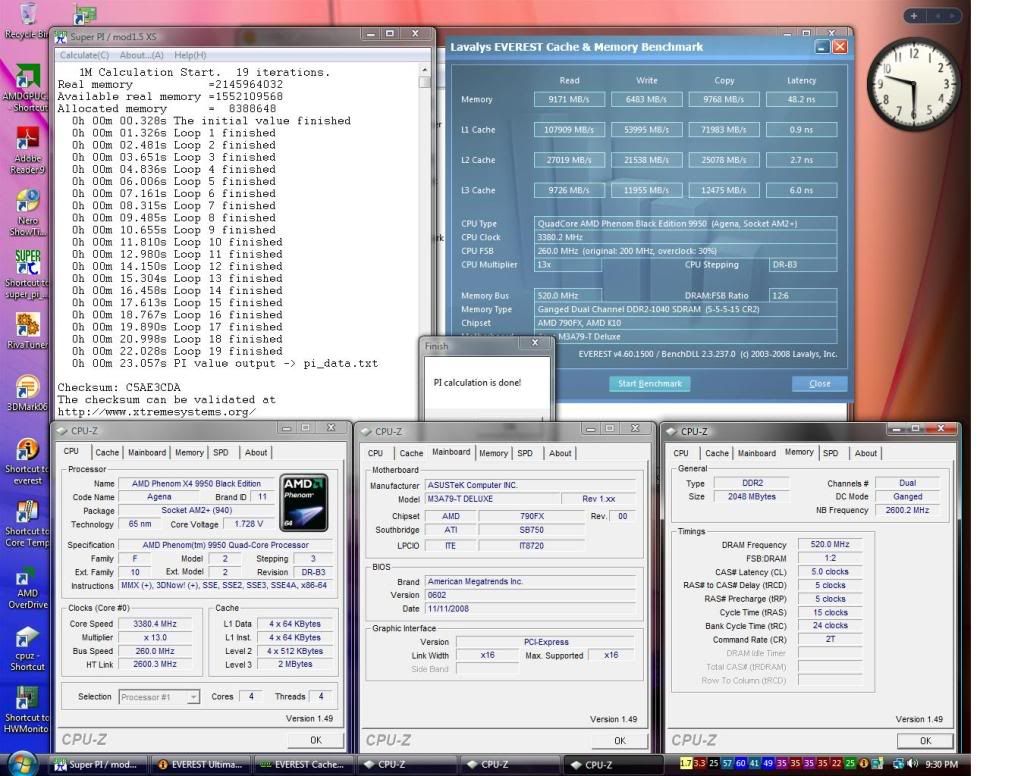Switch to Super PI taskbar button
Viewport: 1024px width, 776px height.
pyautogui.click(x=97, y=764)
